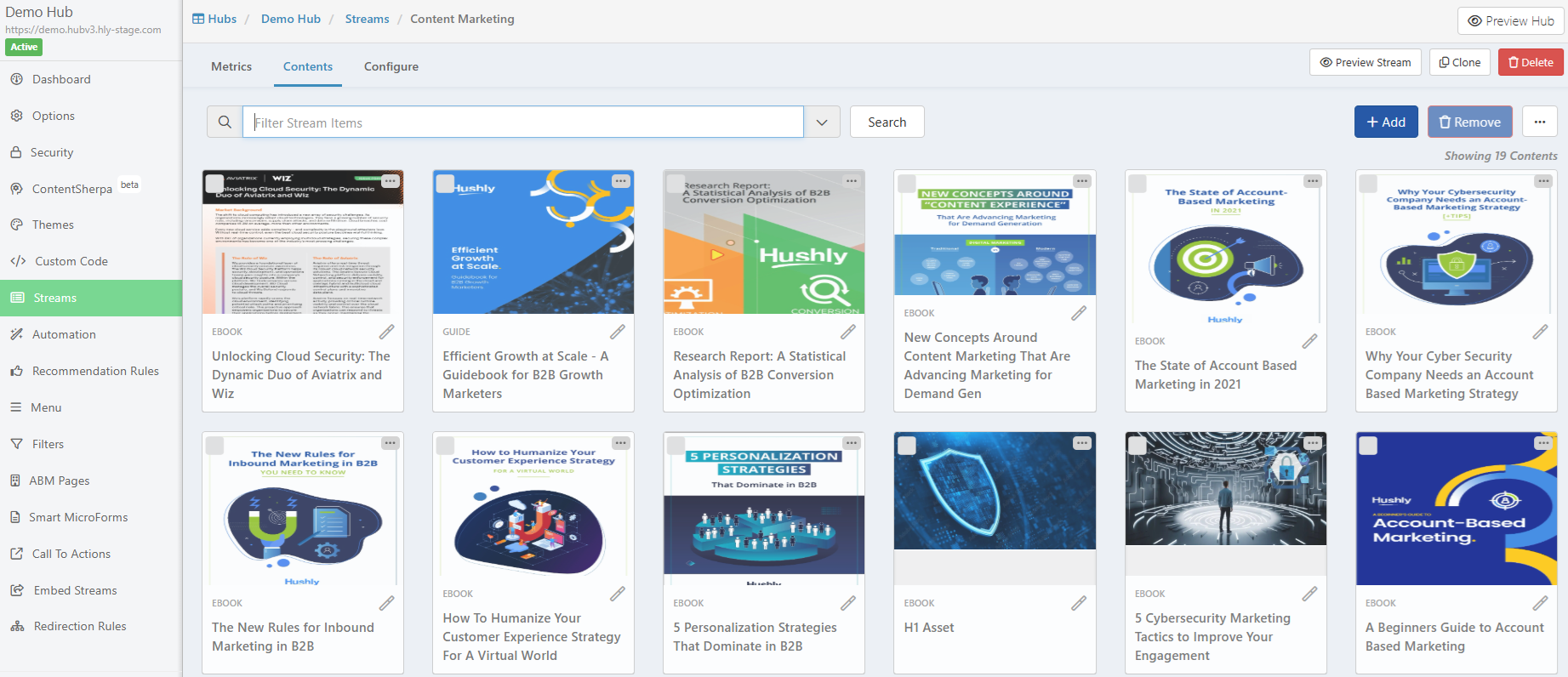Click the Redirection Rules sitemap icon

pos(17,626)
